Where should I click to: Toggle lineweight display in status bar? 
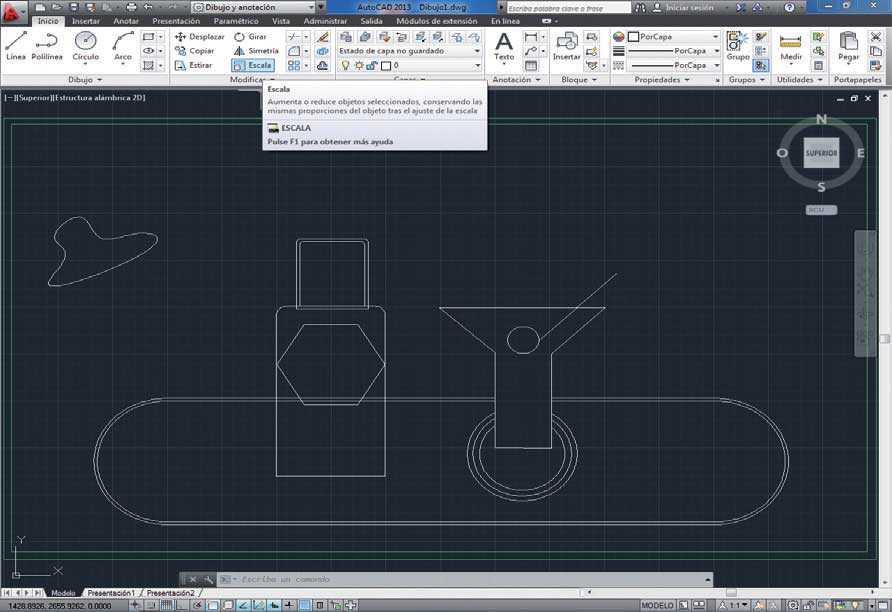[x=289, y=605]
